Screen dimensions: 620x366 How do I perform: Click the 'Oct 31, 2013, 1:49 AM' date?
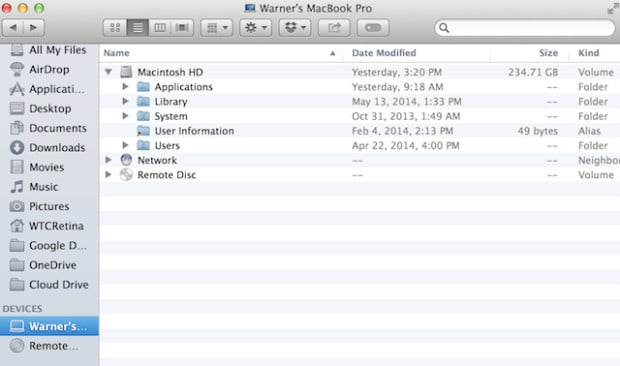click(406, 116)
